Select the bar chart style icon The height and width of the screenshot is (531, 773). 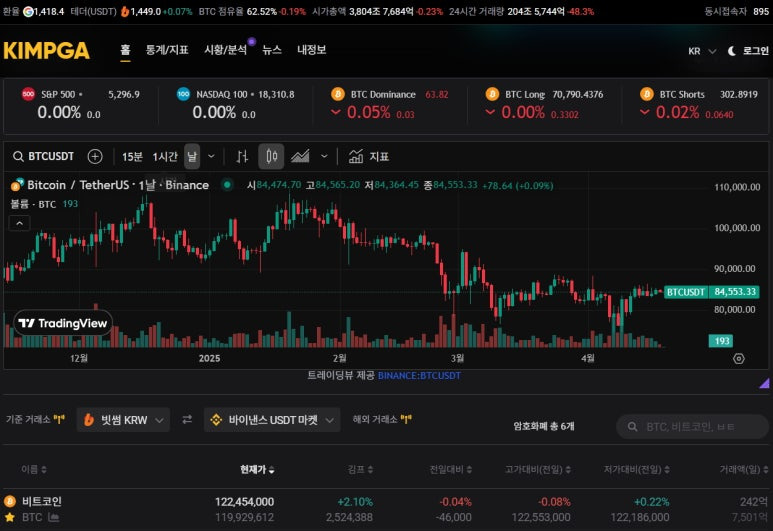[242, 157]
